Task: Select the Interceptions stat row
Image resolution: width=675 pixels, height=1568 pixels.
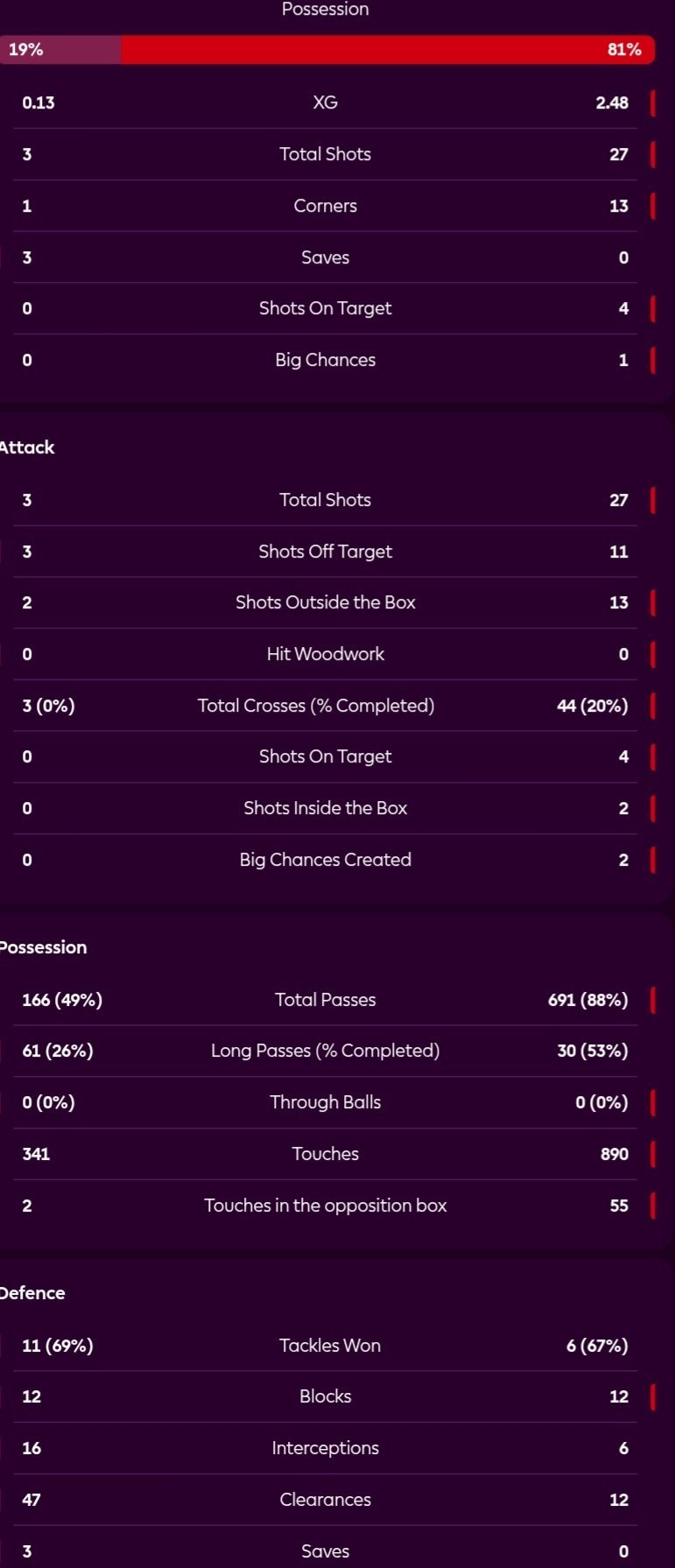Action: click(325, 1448)
